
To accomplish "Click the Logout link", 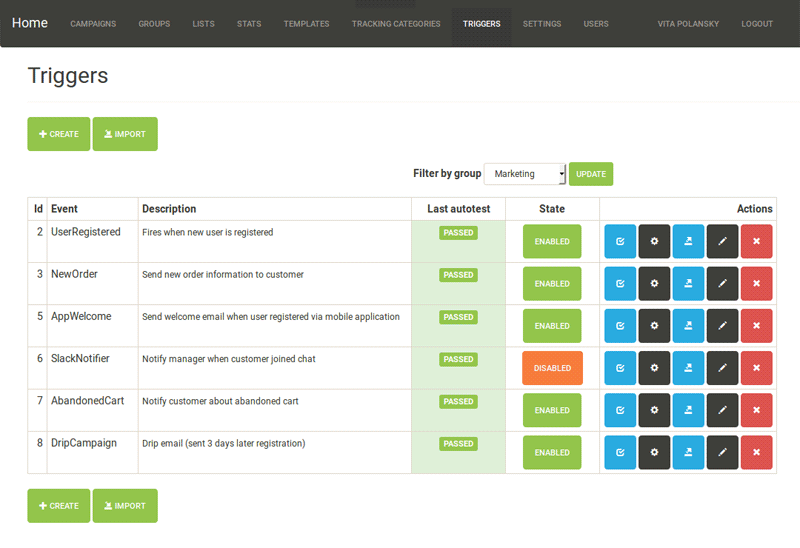I will [x=757, y=24].
